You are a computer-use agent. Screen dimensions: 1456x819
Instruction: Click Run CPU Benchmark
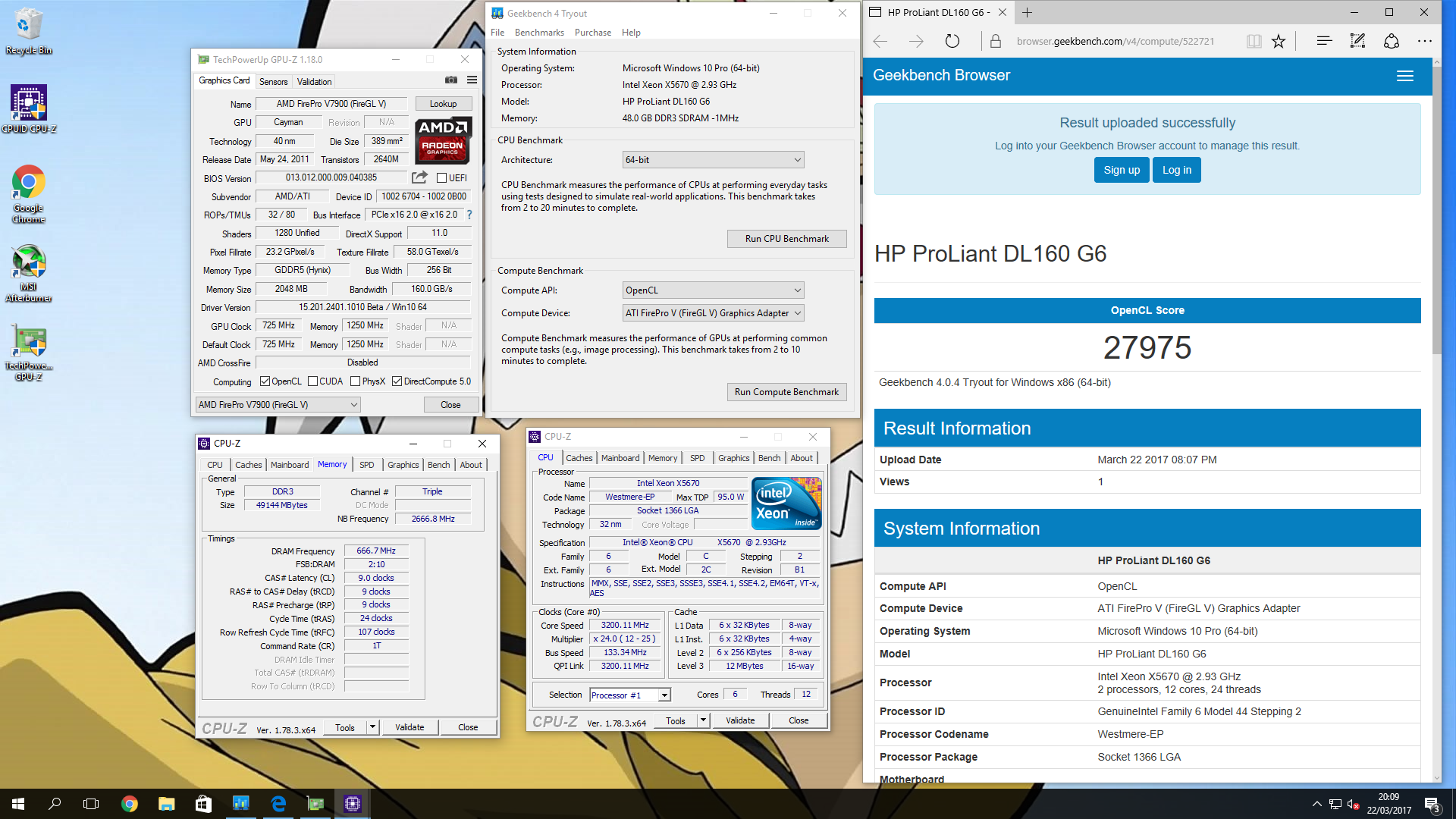click(x=786, y=239)
